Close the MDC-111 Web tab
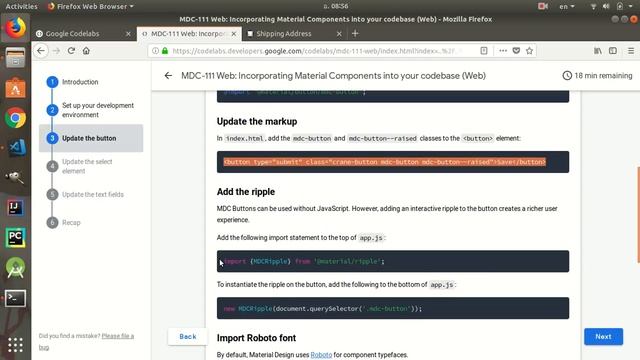The height and width of the screenshot is (360, 640). point(234,33)
